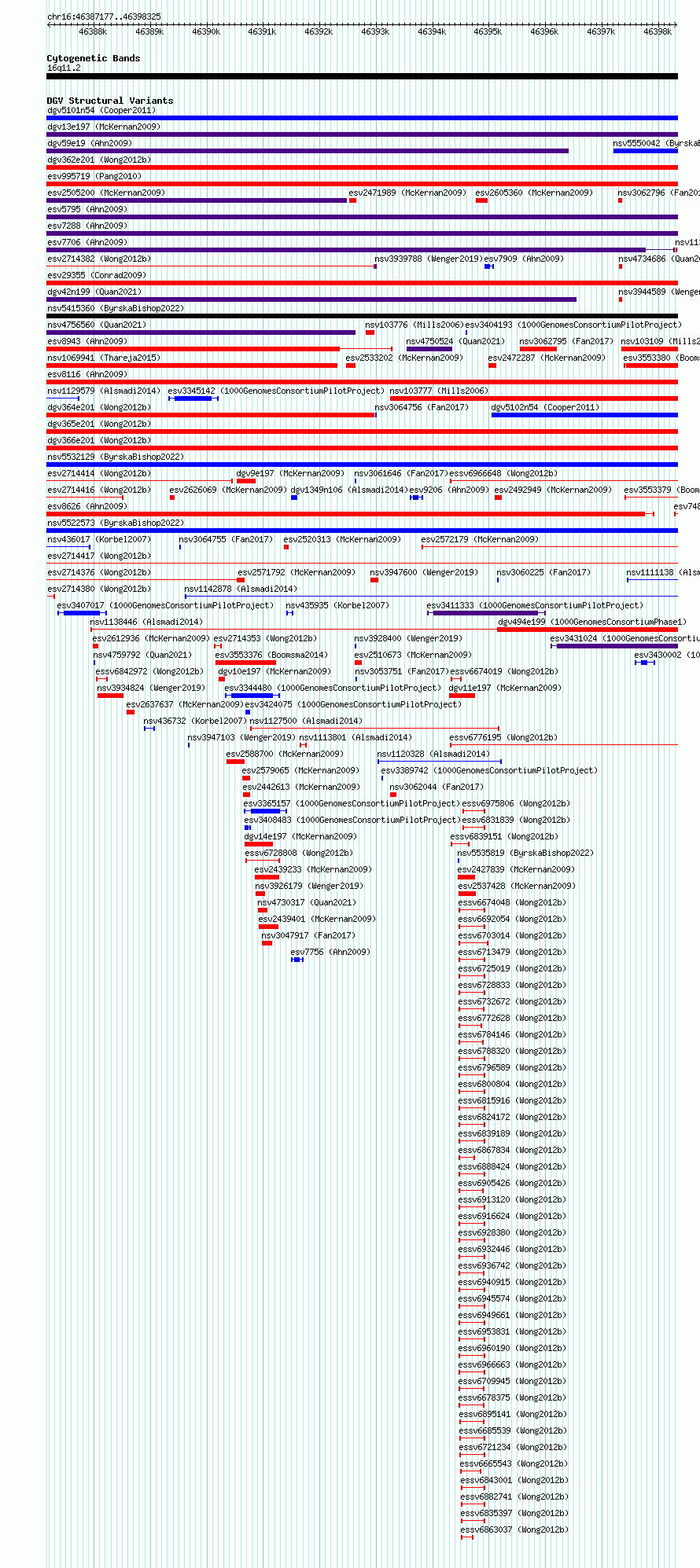Click esv8626 (Ahn2009) label
700x1568 pixels.
coord(87,506)
